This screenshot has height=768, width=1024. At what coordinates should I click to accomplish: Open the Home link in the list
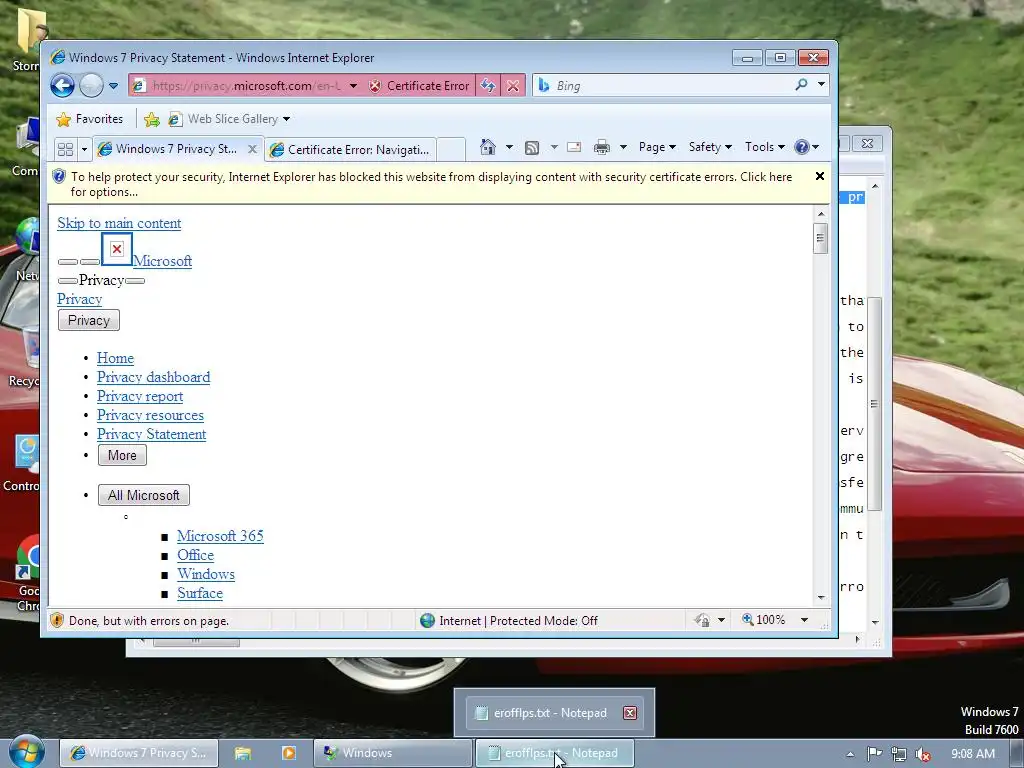[116, 359]
